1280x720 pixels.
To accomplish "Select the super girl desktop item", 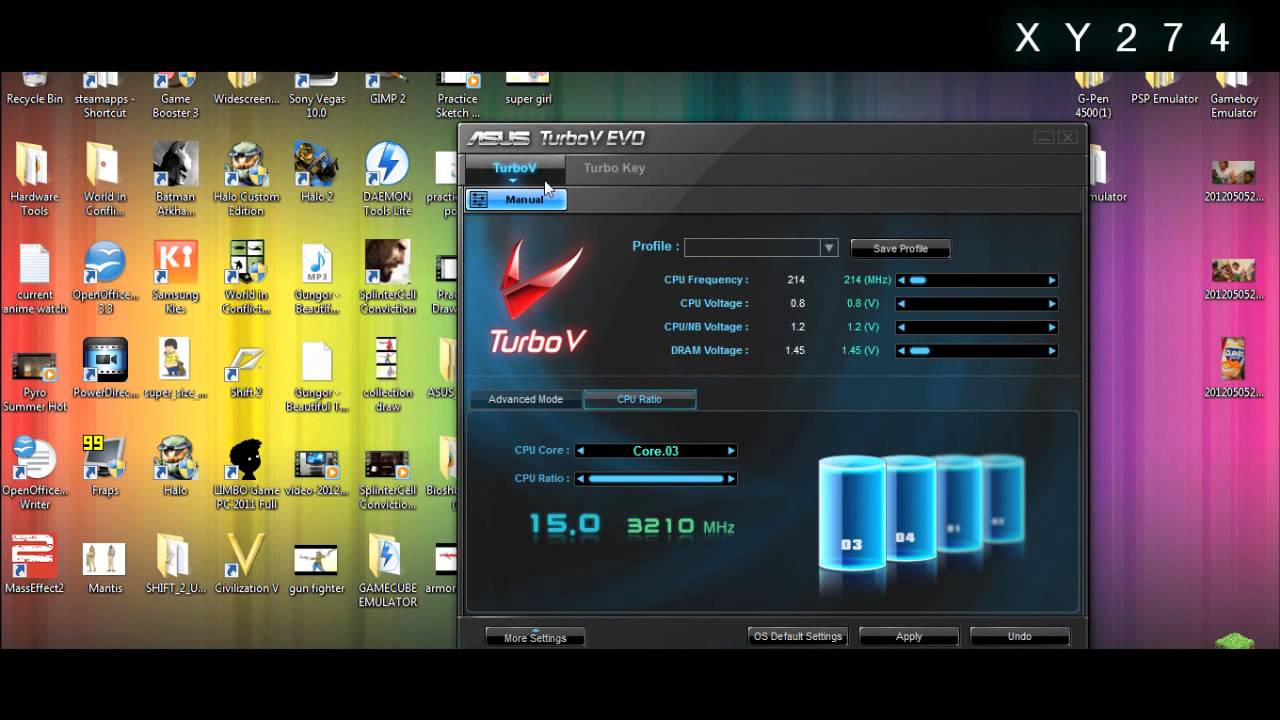I will pos(528,89).
